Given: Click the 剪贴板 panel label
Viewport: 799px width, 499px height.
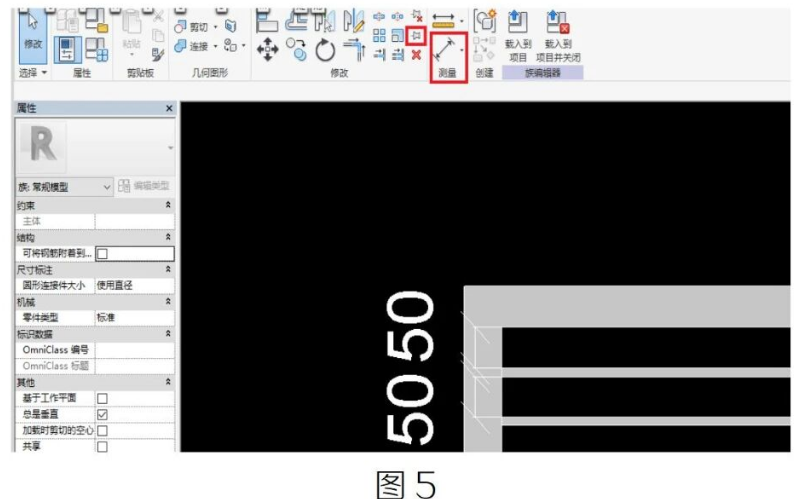Looking at the screenshot, I should (141, 73).
